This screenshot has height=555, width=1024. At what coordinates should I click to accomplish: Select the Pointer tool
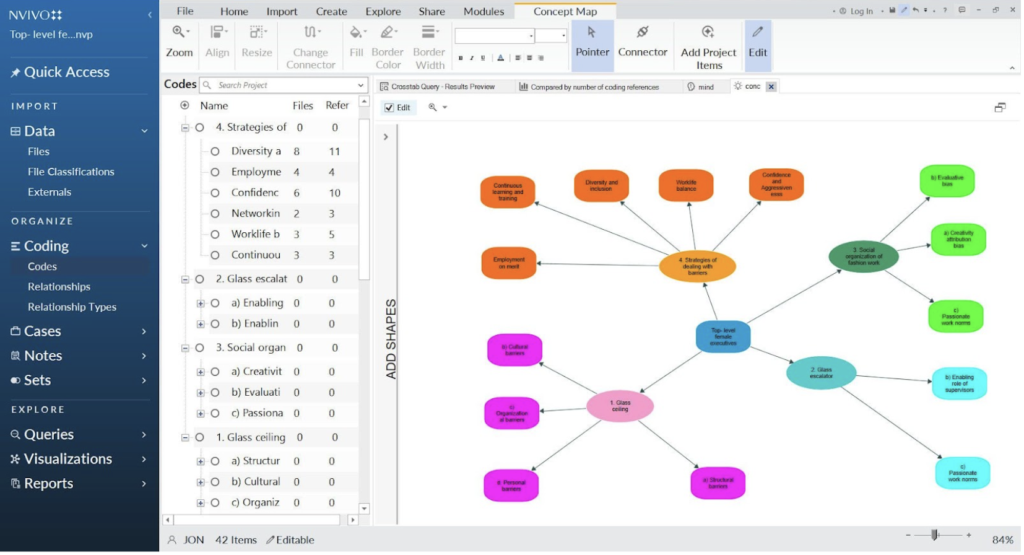[x=592, y=42]
